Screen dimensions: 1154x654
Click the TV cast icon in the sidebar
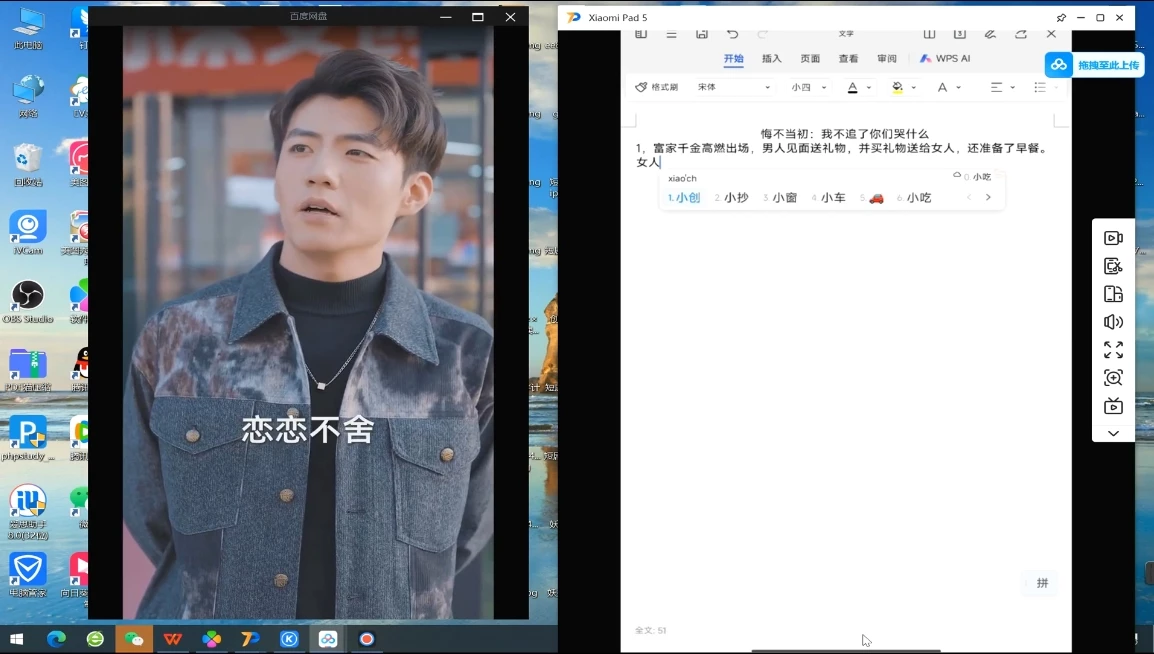click(x=1113, y=405)
